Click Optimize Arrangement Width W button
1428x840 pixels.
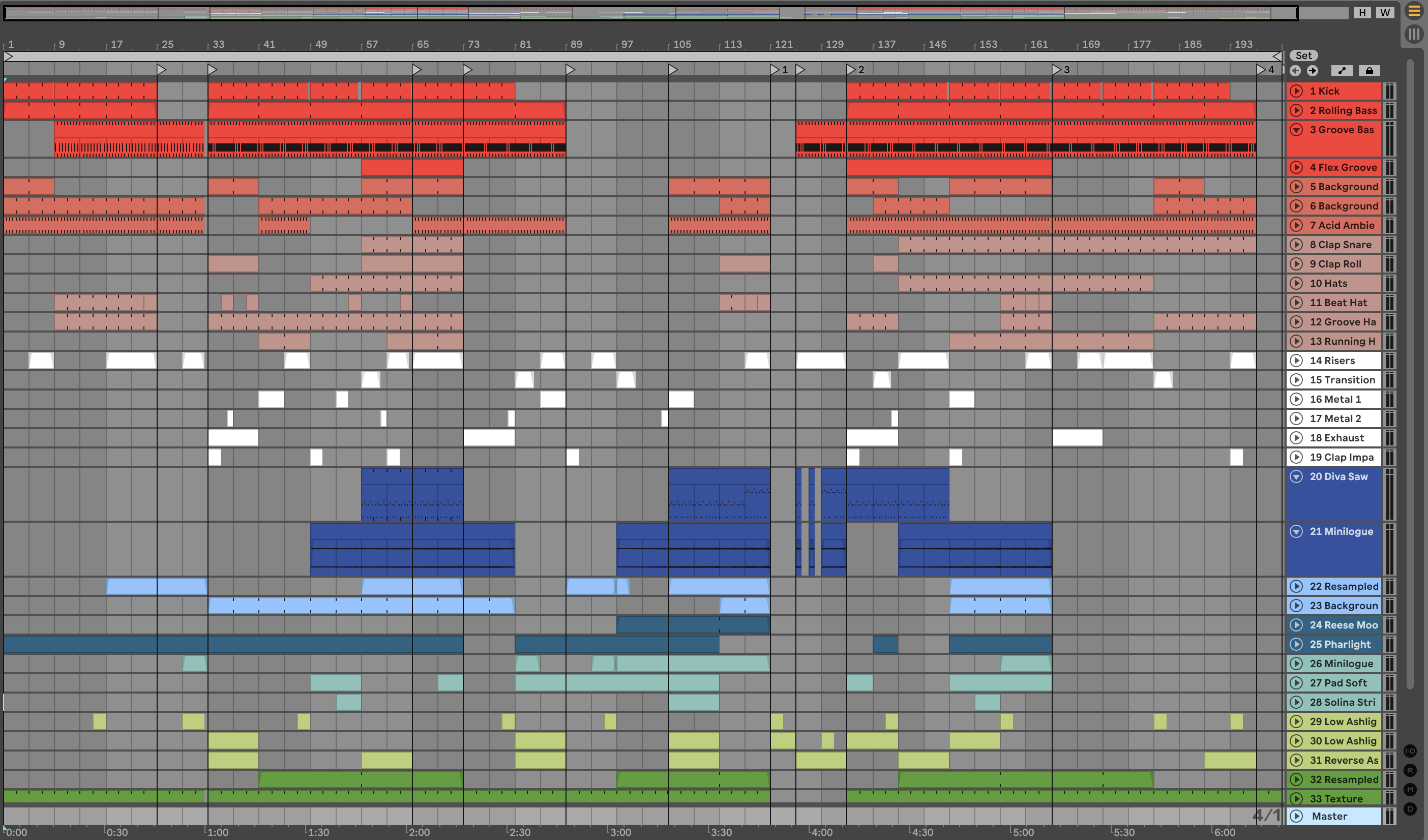pyautogui.click(x=1385, y=13)
